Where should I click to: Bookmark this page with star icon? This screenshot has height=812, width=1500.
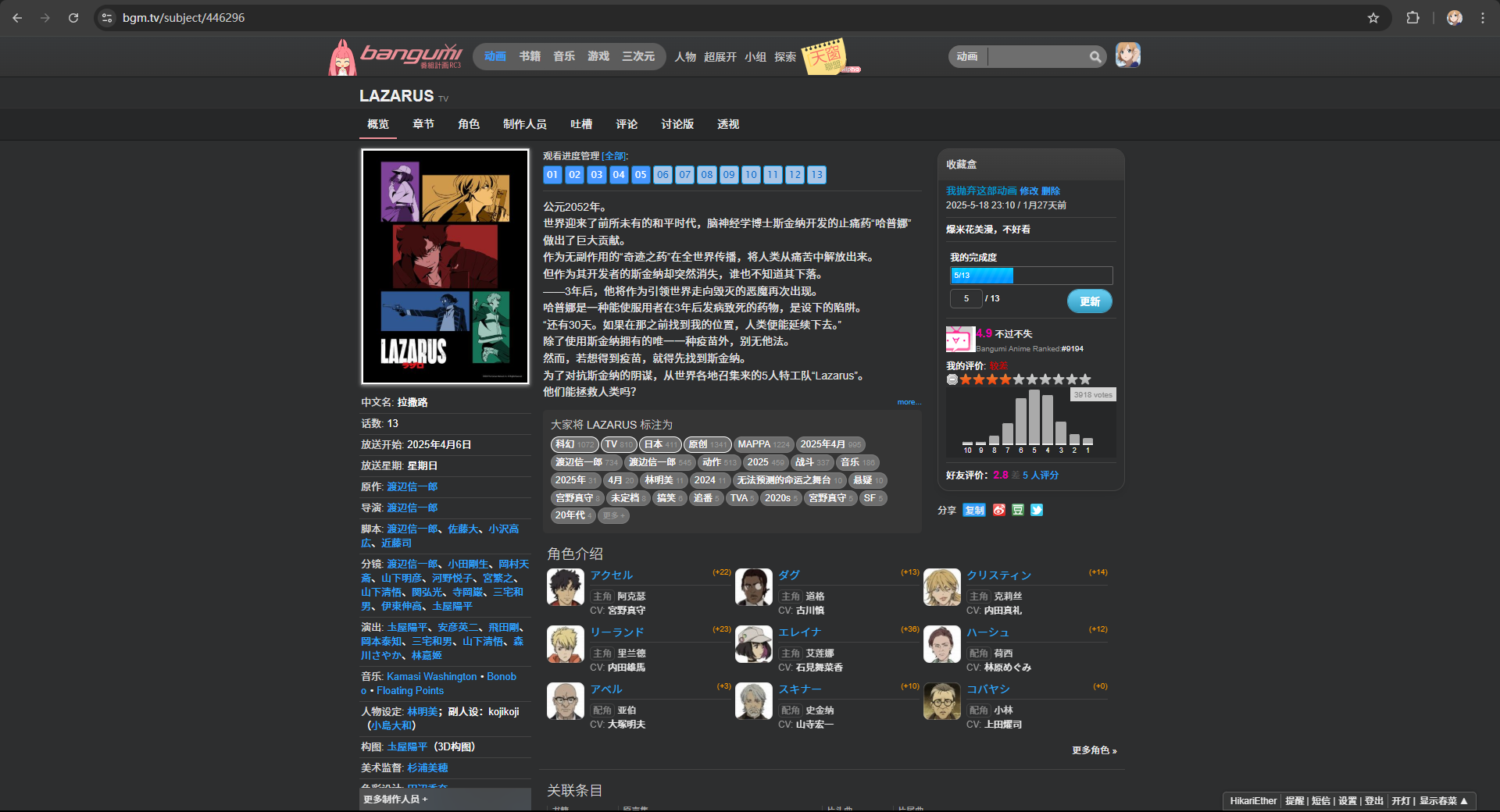[x=1373, y=18]
